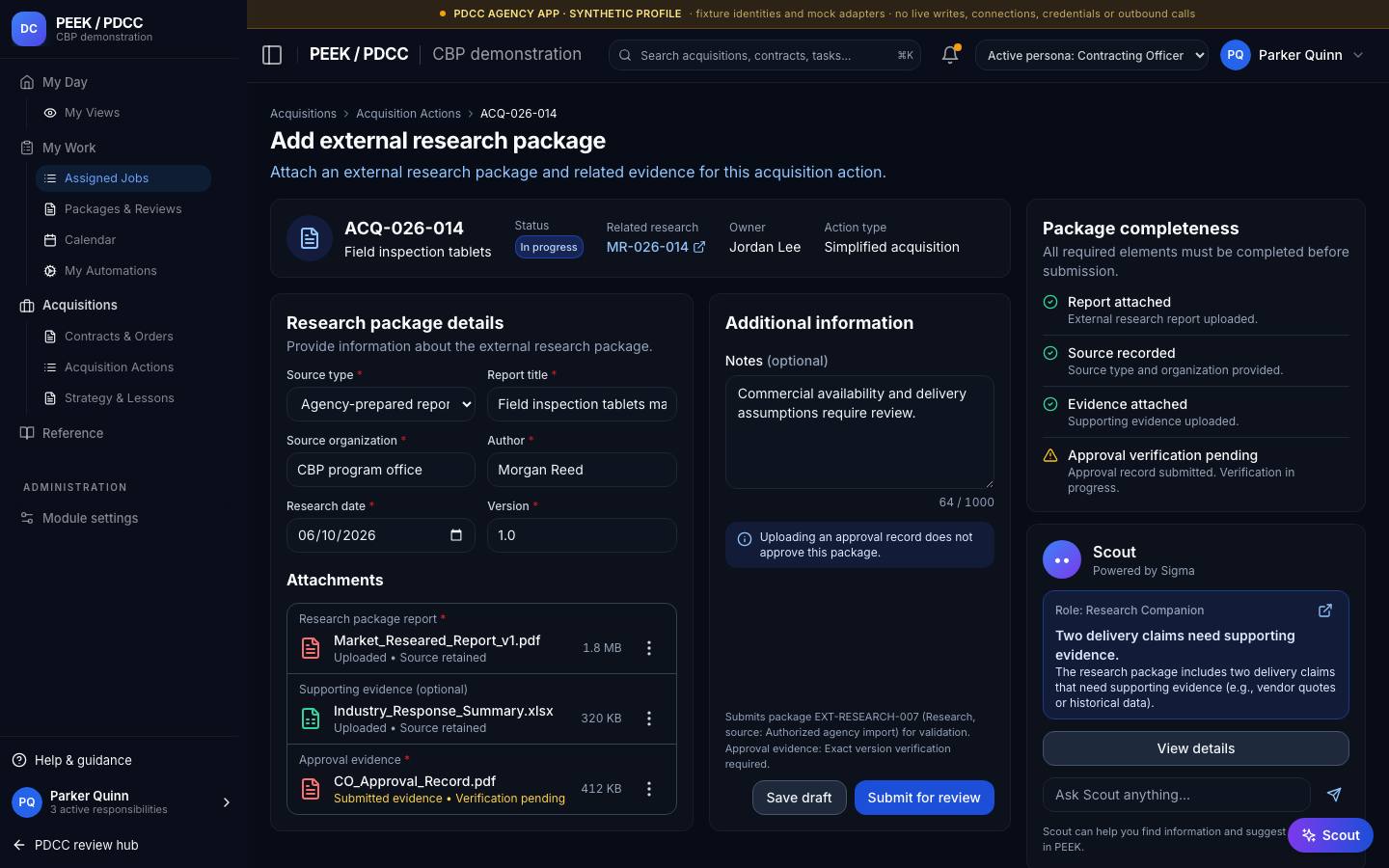The width and height of the screenshot is (1389, 868).
Task: Follow the Acquisition Actions breadcrumb link
Action: click(408, 114)
